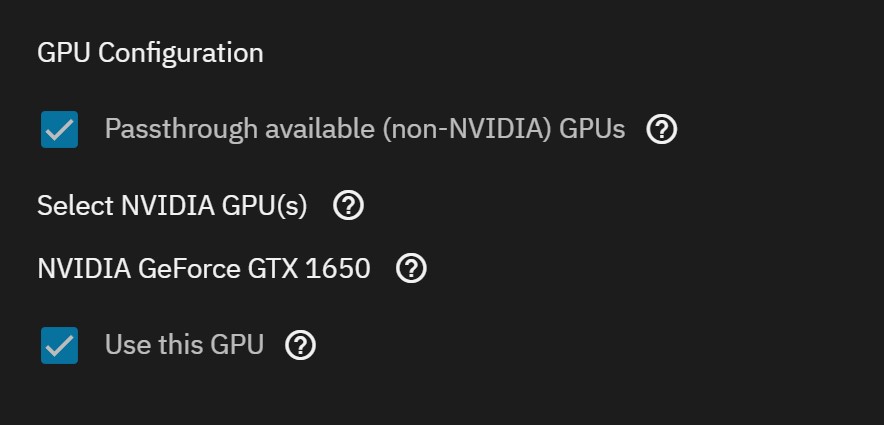The image size is (884, 425).
Task: Uncheck Passthrough available (non-NVIDIA) GPUs checkbox
Action: pyautogui.click(x=59, y=130)
